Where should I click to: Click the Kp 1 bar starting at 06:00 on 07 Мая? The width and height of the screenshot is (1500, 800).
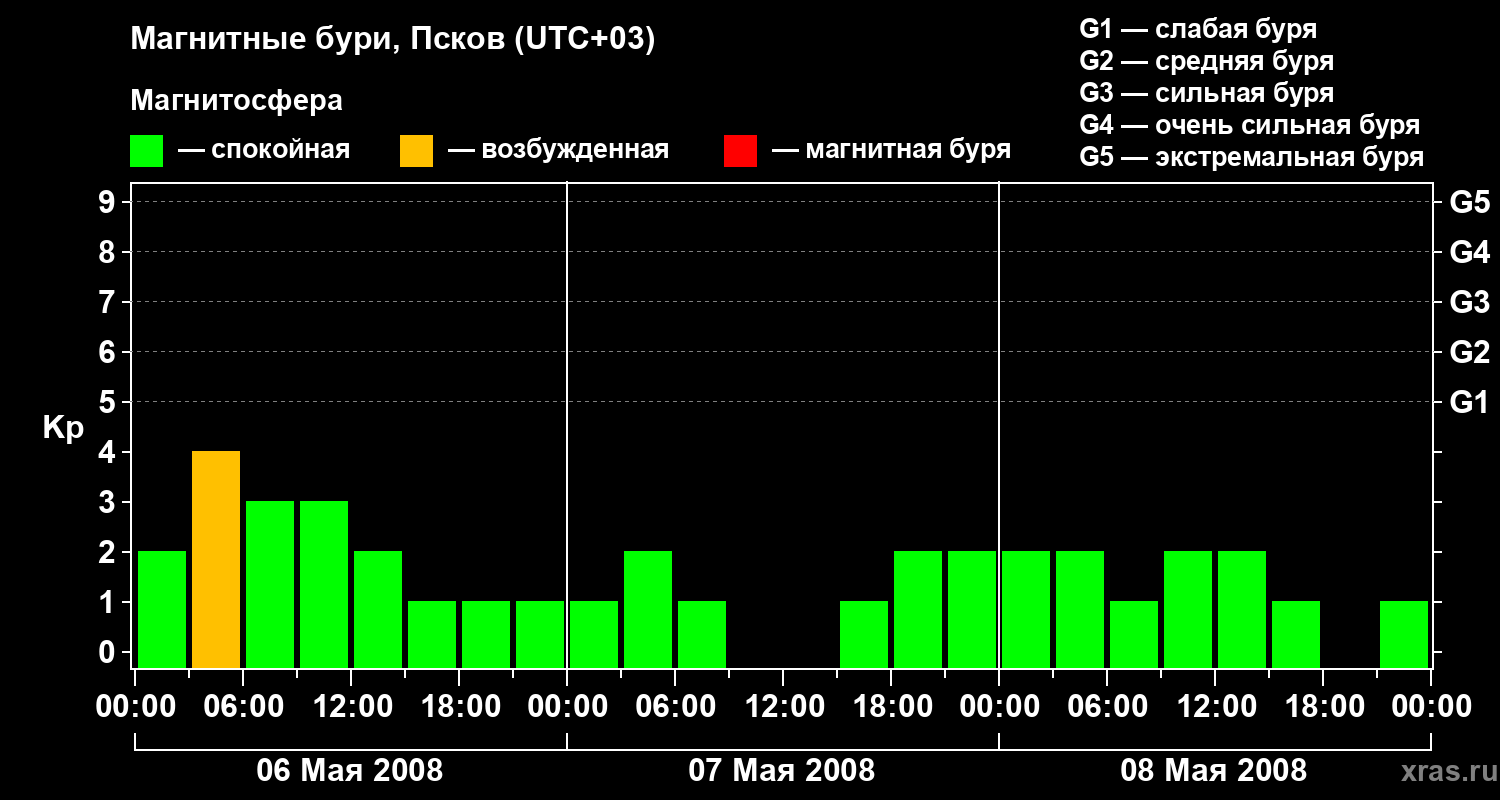702,635
